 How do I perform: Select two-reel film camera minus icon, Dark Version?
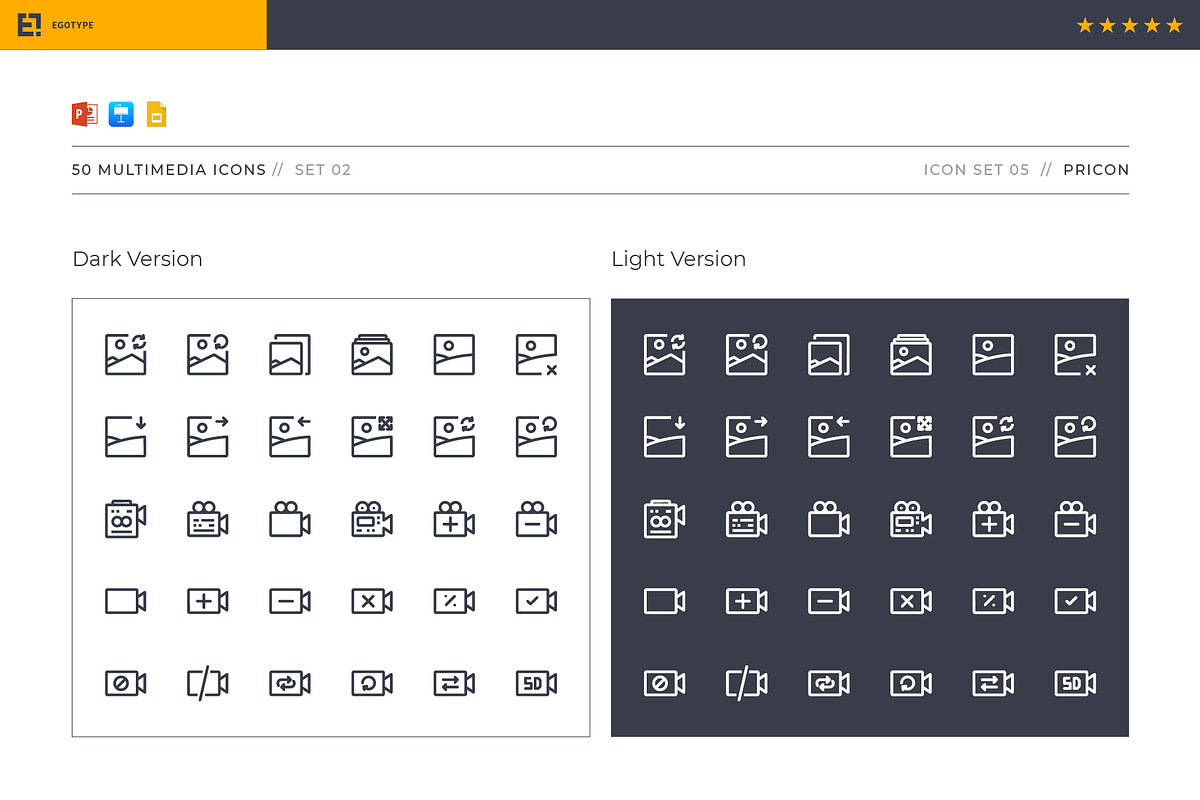point(536,520)
